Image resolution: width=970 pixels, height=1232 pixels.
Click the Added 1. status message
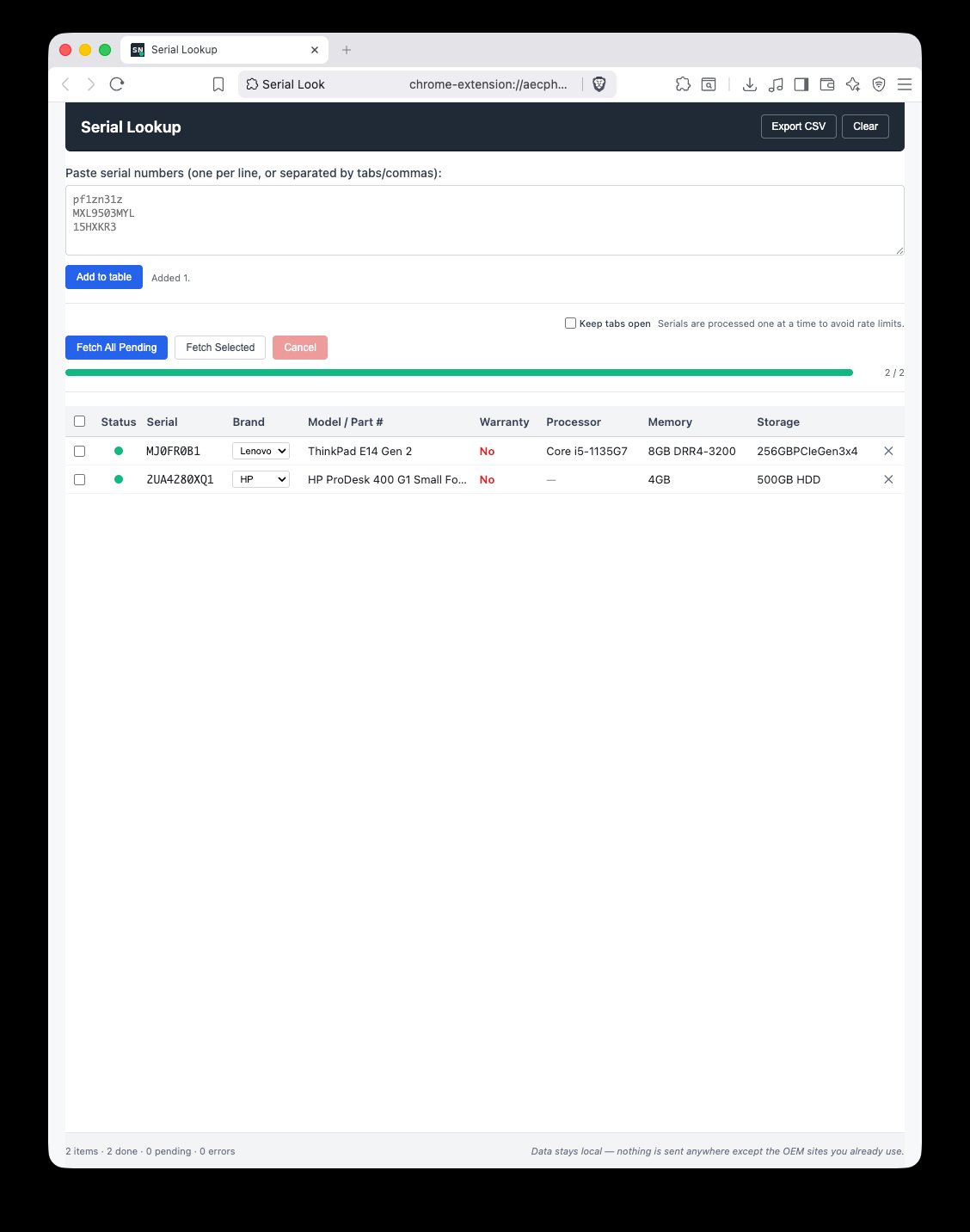[170, 278]
